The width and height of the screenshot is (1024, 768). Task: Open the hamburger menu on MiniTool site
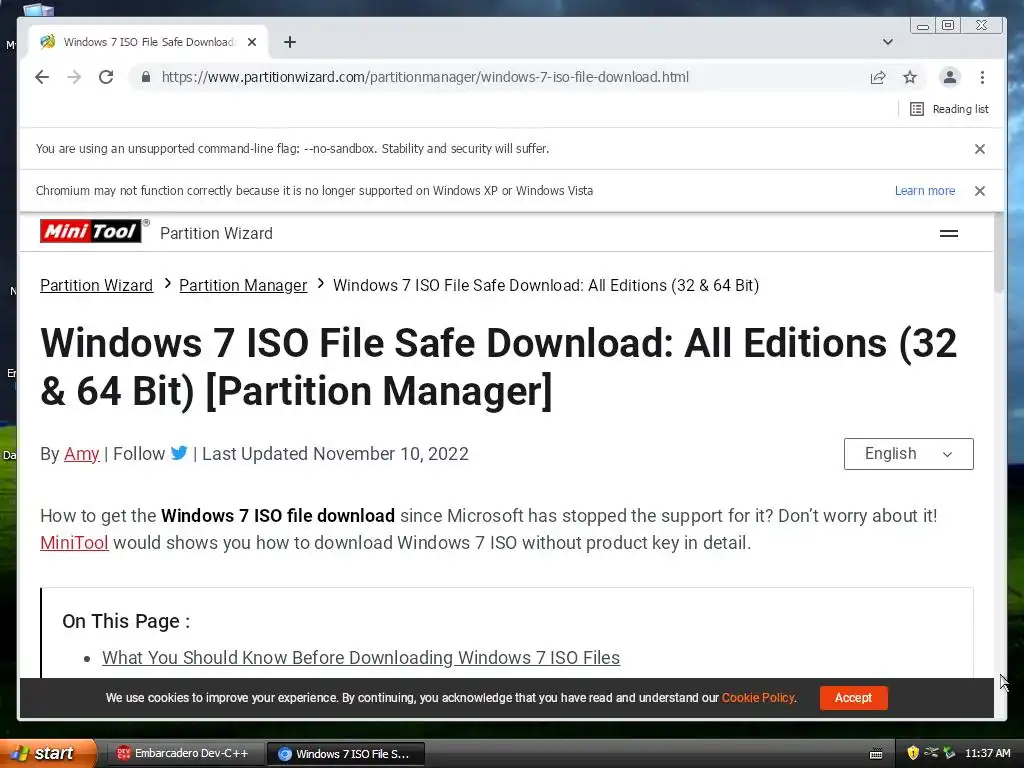click(x=949, y=233)
